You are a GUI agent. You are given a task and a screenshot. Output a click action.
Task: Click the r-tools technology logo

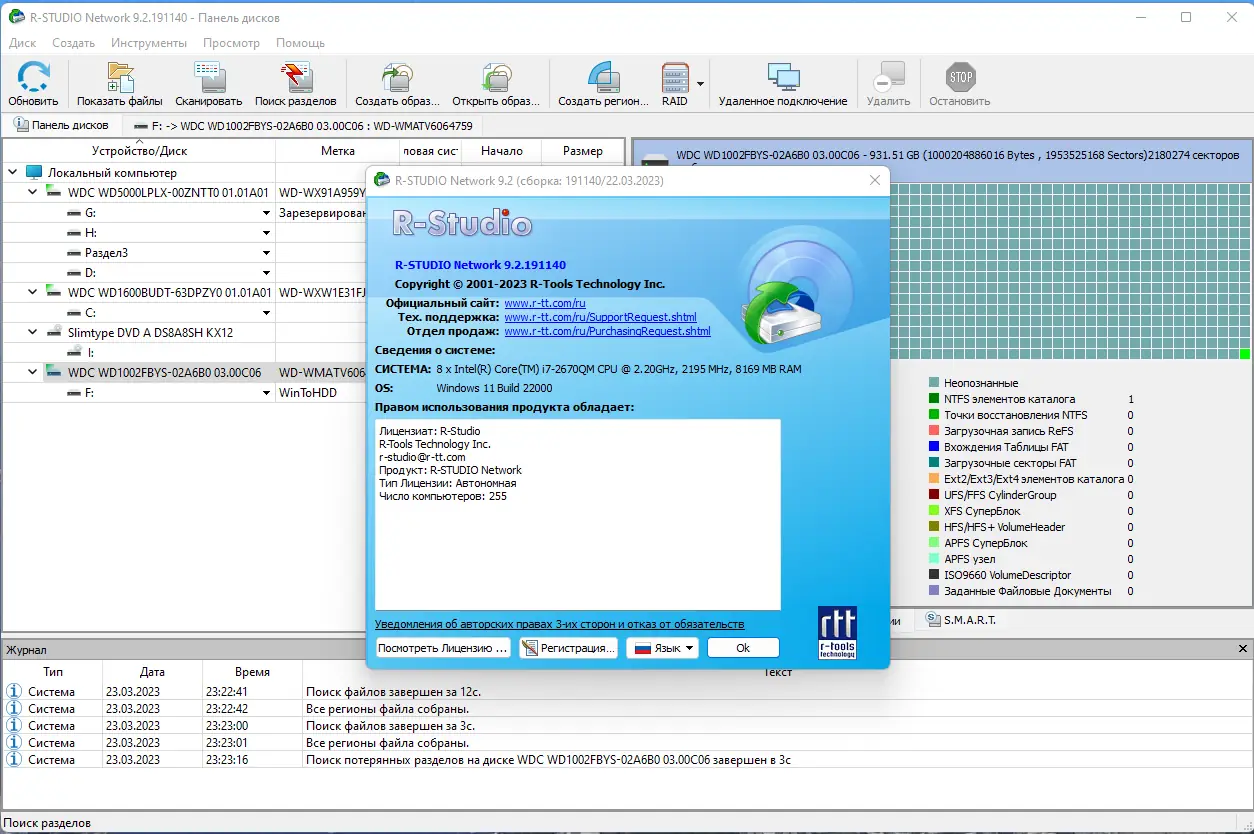pyautogui.click(x=837, y=632)
